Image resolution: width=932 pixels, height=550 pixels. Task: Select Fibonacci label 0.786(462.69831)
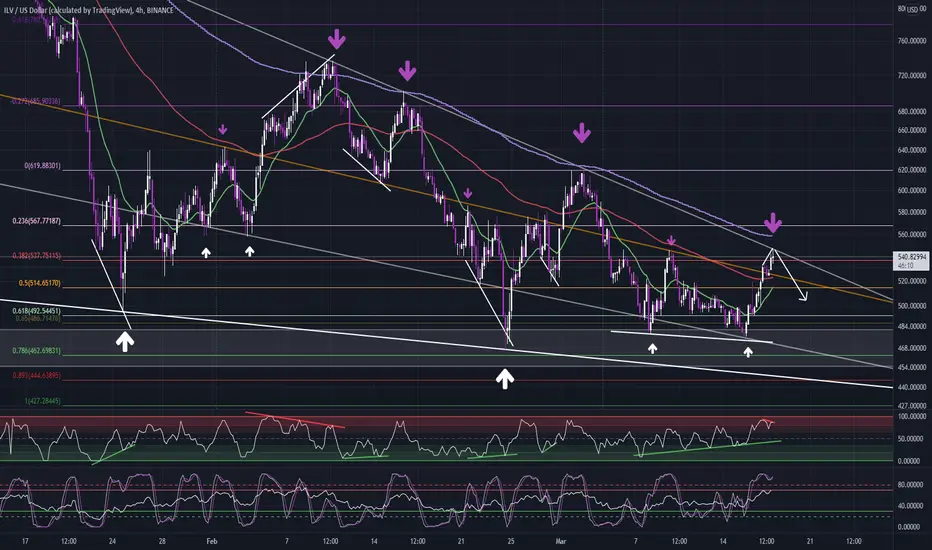point(37,351)
